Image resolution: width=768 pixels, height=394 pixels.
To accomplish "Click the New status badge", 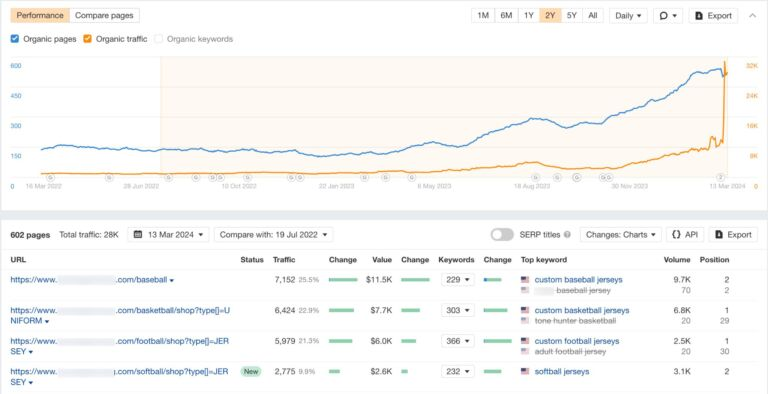I will [x=251, y=371].
